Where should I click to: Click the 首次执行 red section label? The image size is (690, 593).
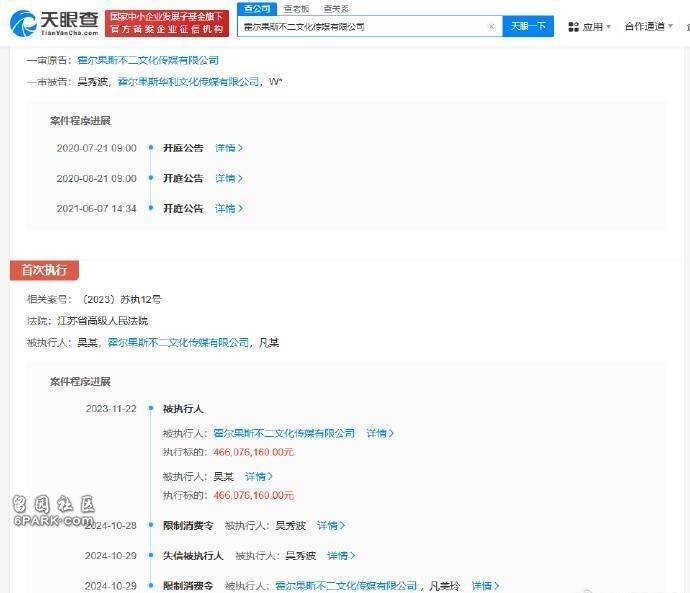(x=44, y=270)
